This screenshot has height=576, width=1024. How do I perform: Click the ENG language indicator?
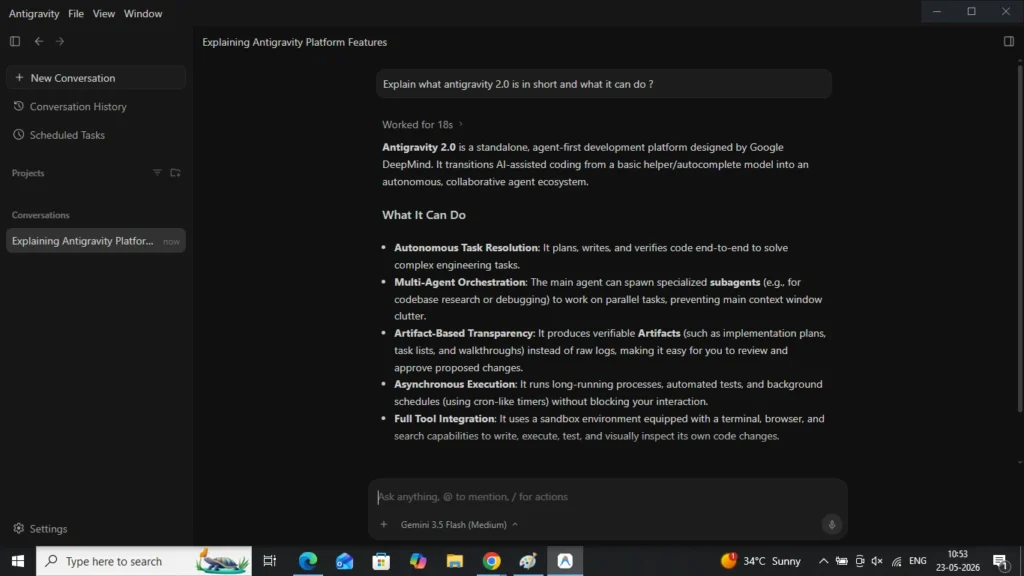pyautogui.click(x=918, y=561)
